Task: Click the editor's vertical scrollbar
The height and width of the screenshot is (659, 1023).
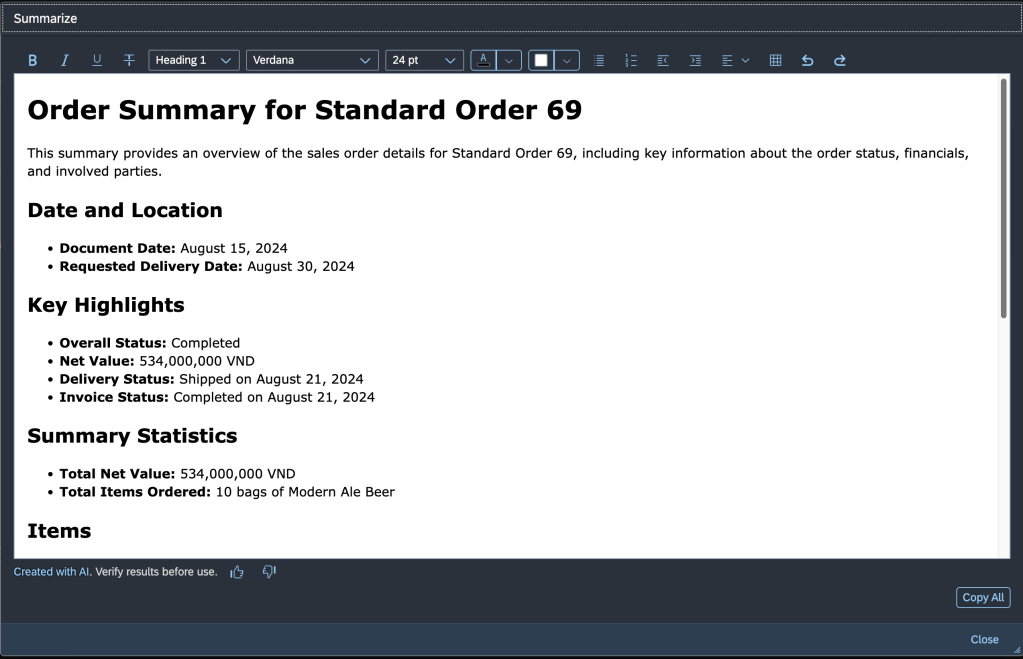Action: pyautogui.click(x=1004, y=200)
